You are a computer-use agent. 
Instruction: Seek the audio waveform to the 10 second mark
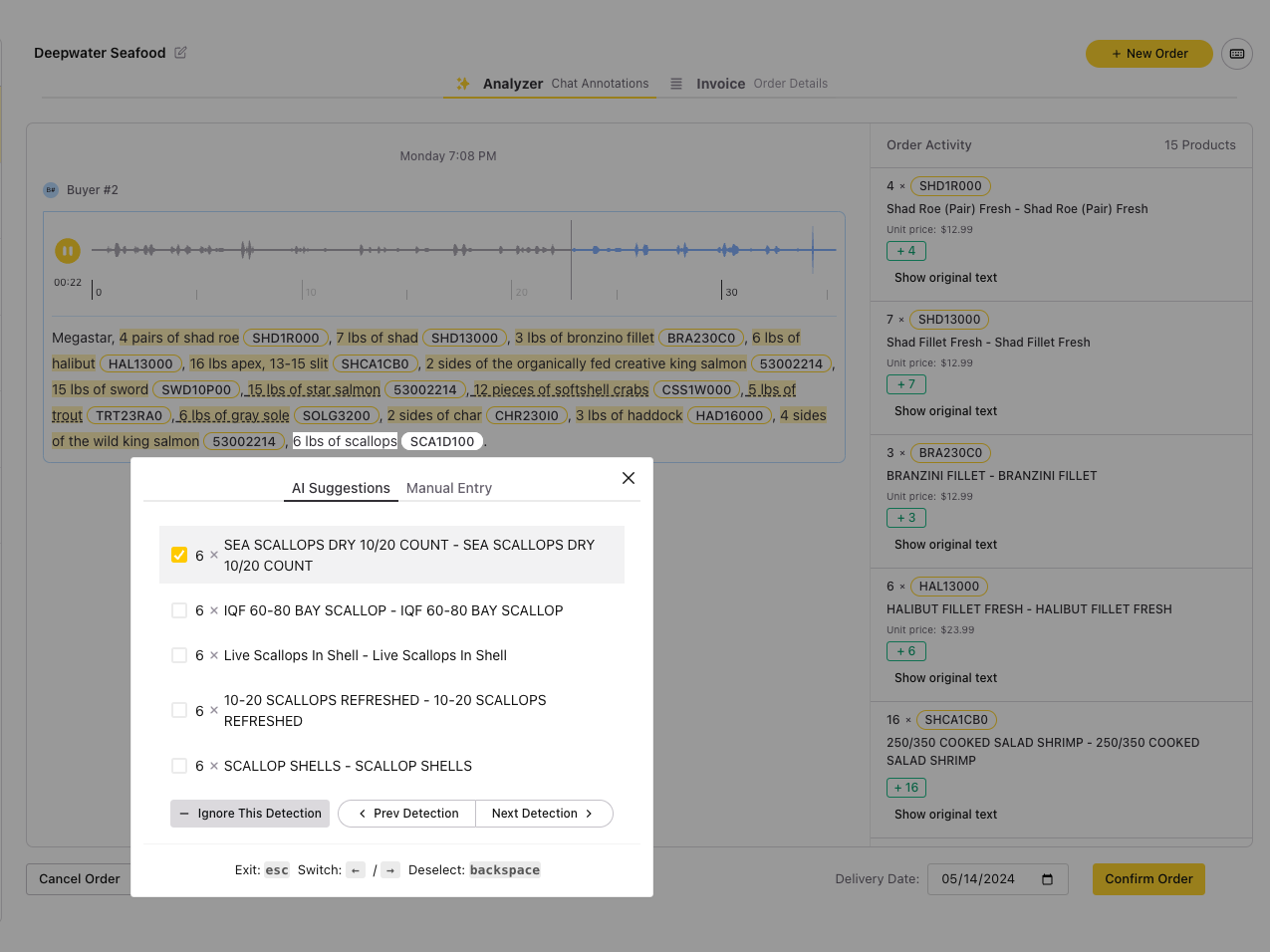pyautogui.click(x=303, y=251)
